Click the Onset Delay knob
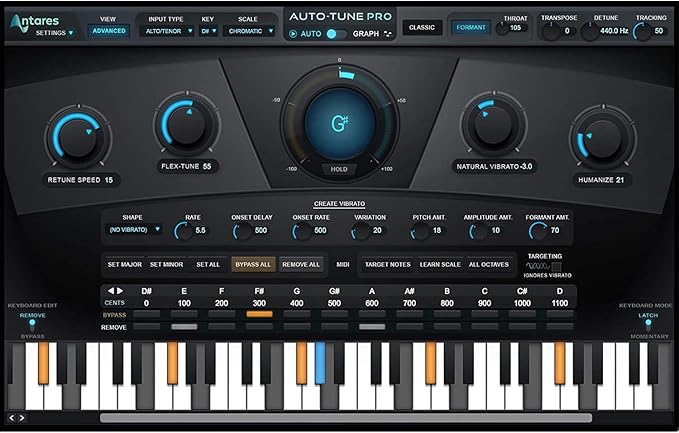The width and height of the screenshot is (679, 433). (242, 231)
